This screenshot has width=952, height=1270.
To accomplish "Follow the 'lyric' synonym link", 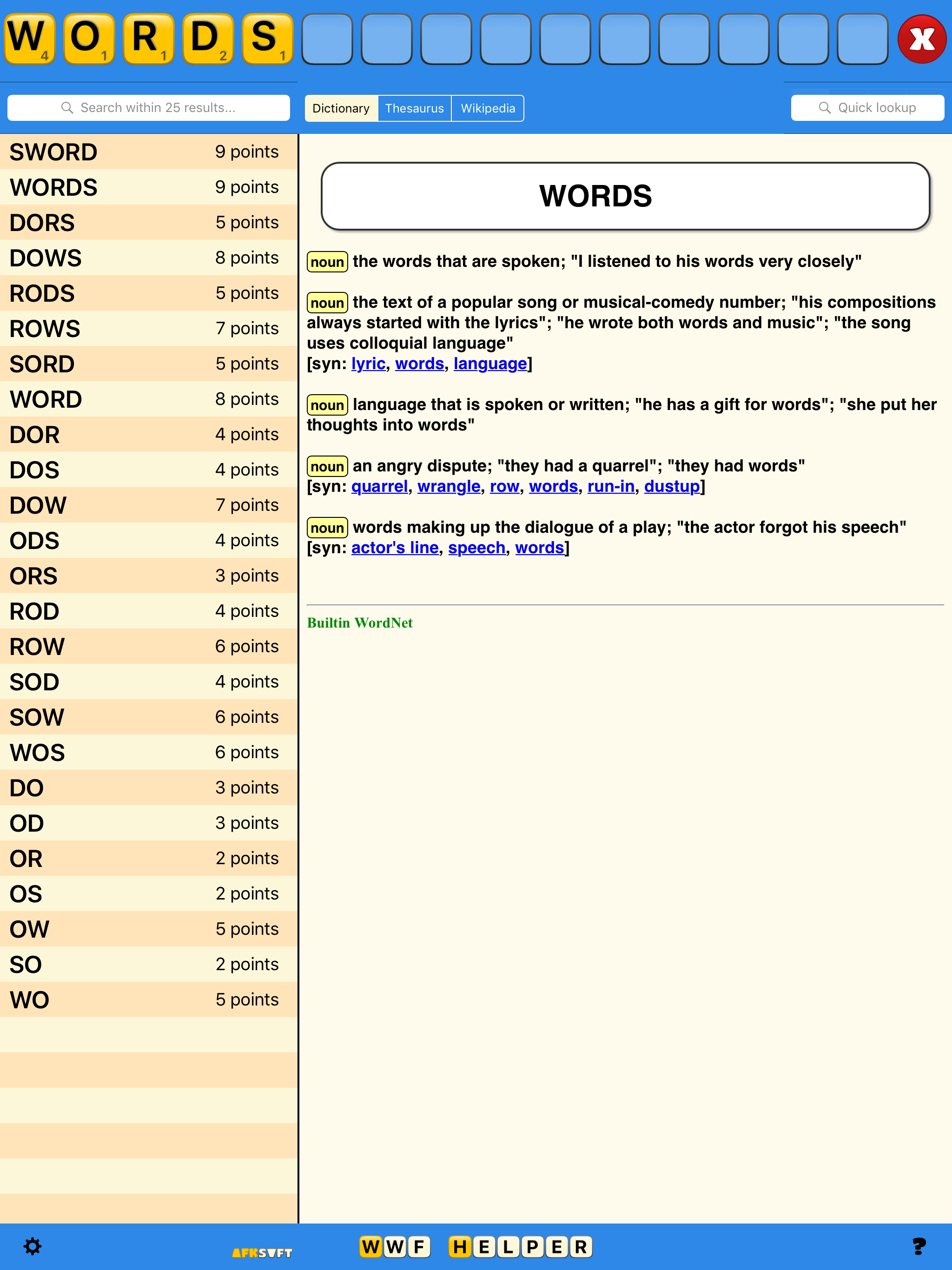I will [368, 364].
